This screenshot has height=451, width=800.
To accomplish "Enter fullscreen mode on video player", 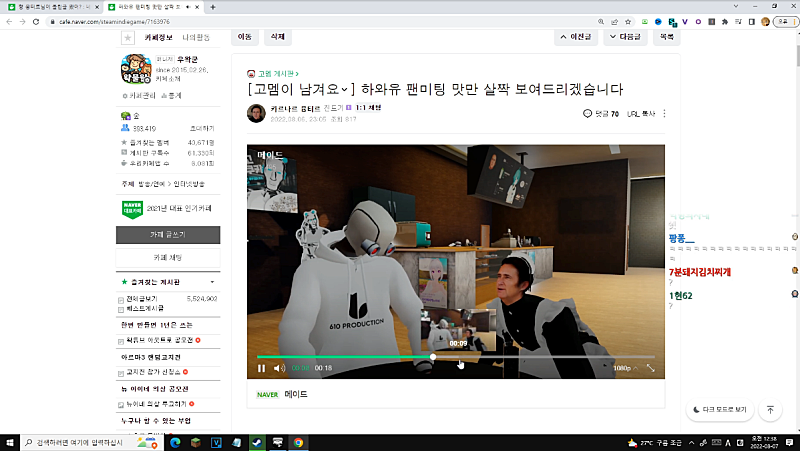I will (651, 368).
